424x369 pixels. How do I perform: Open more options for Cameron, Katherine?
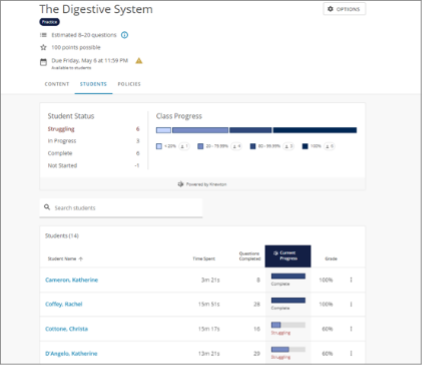(x=351, y=280)
